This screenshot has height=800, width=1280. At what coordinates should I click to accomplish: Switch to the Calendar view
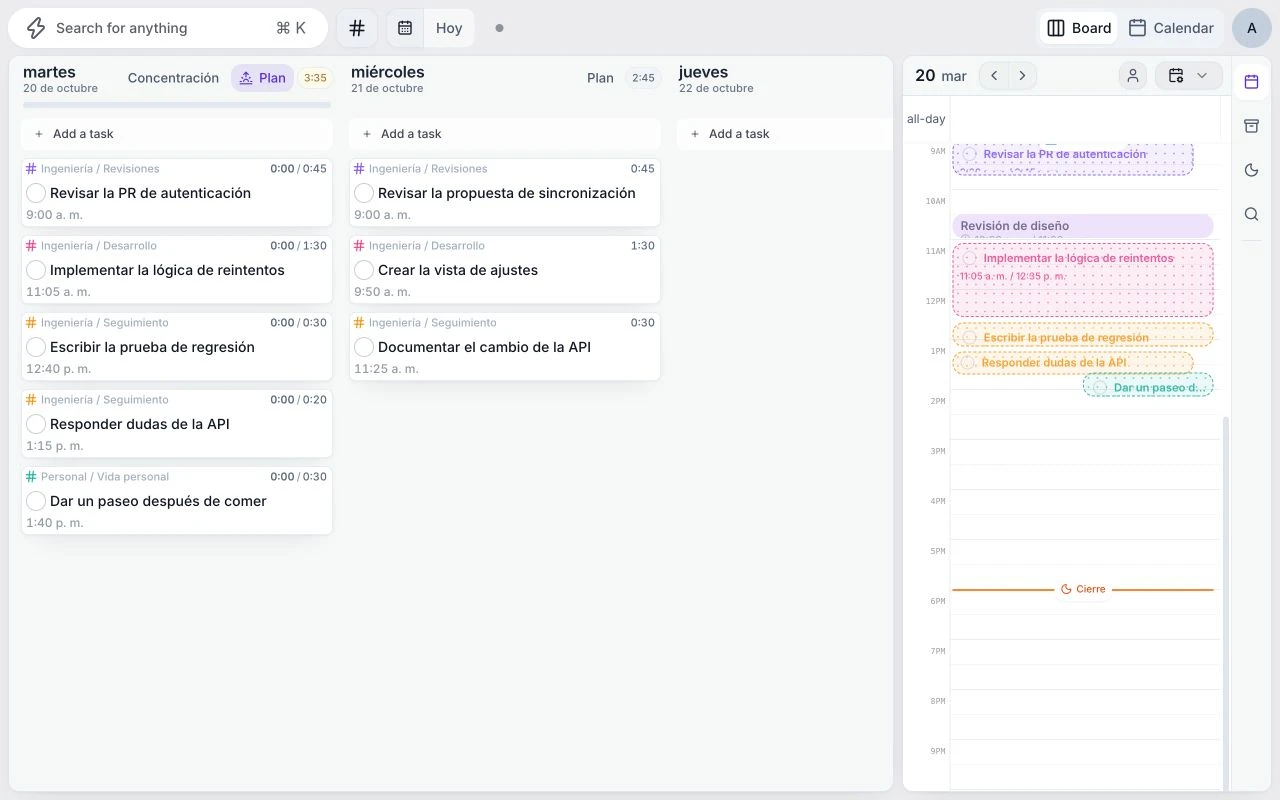point(1171,28)
